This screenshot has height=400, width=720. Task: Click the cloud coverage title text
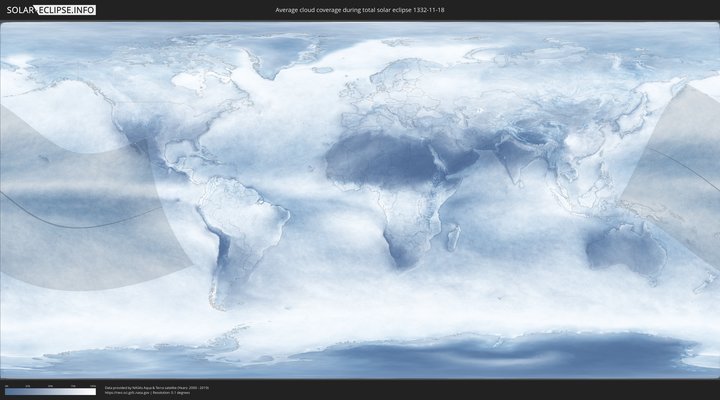tap(360, 10)
